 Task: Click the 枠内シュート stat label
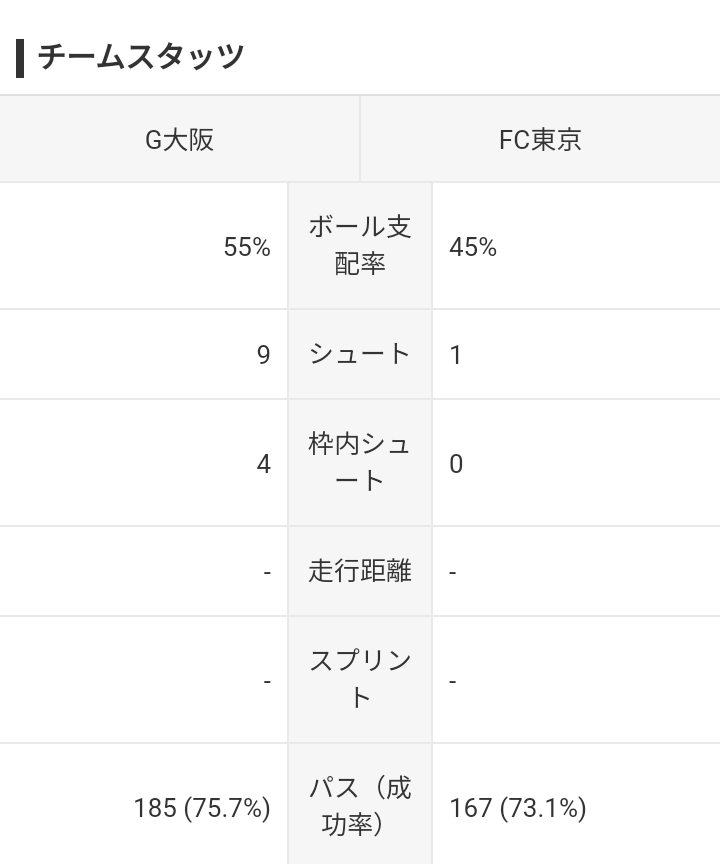[360, 462]
